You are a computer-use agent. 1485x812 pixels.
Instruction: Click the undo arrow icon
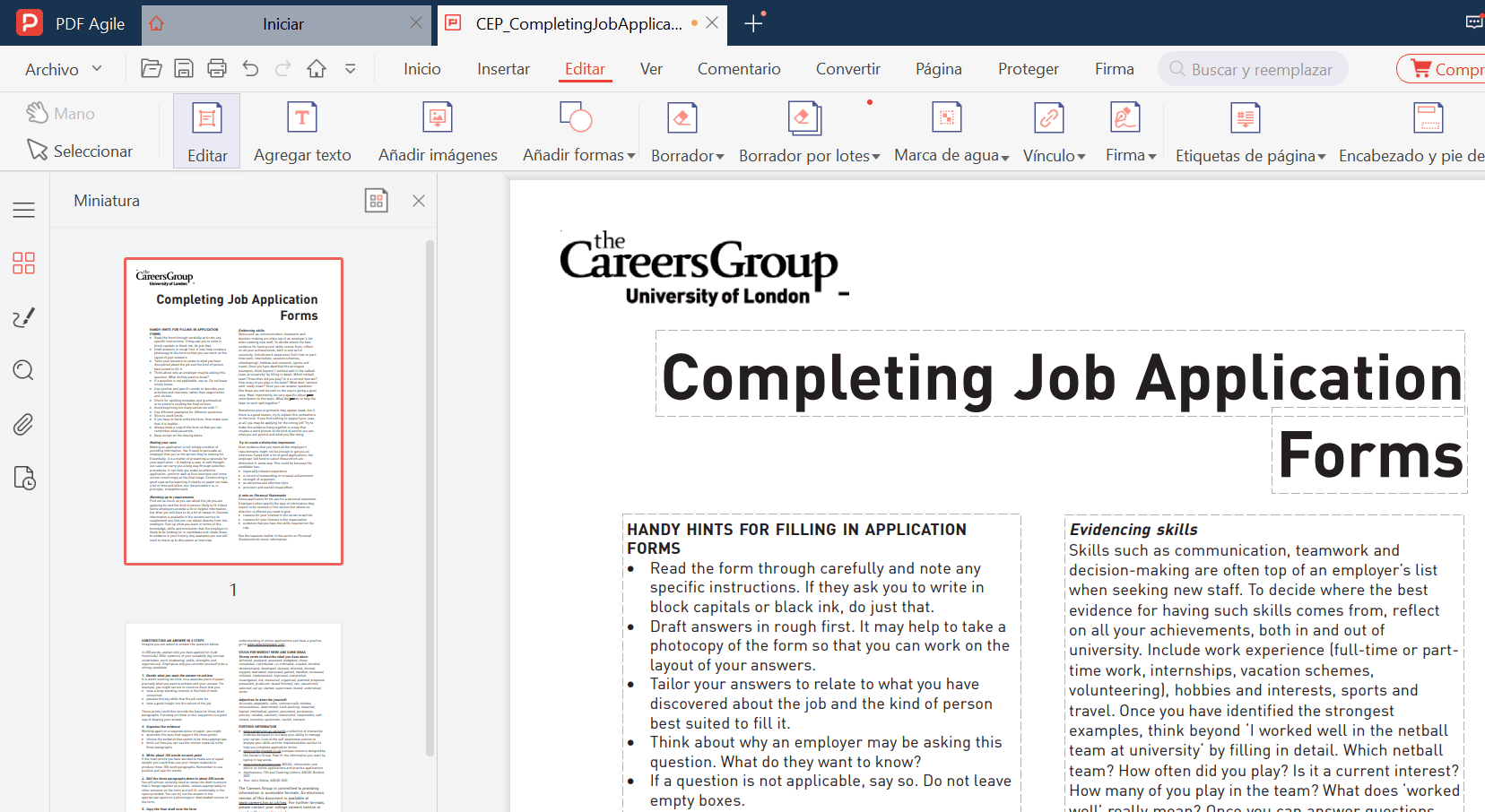[250, 69]
